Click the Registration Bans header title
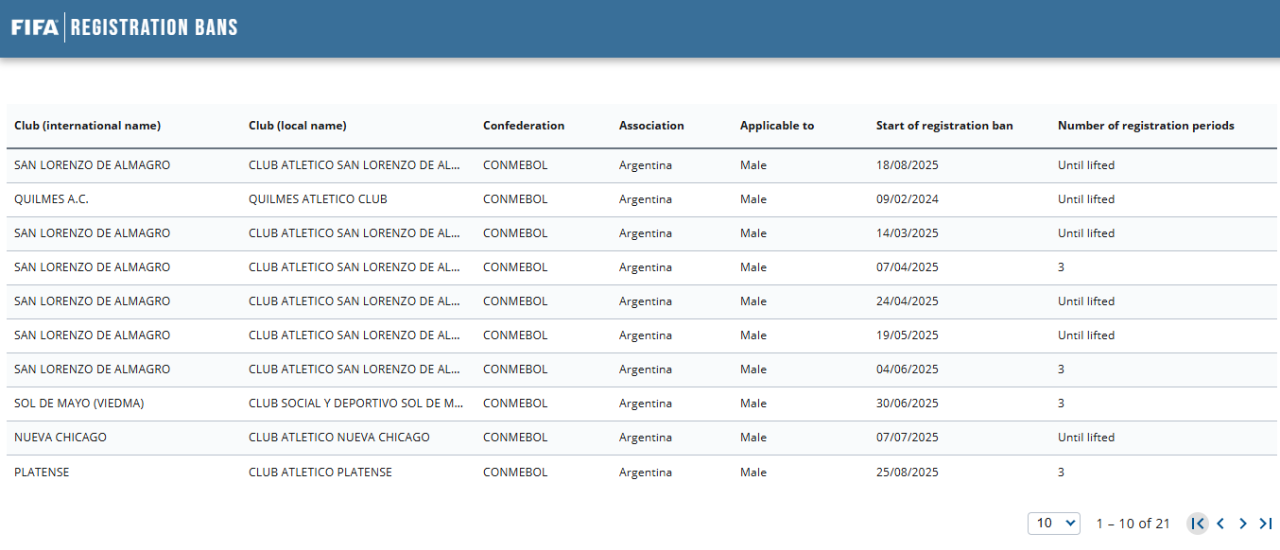This screenshot has width=1280, height=550. 154,27
